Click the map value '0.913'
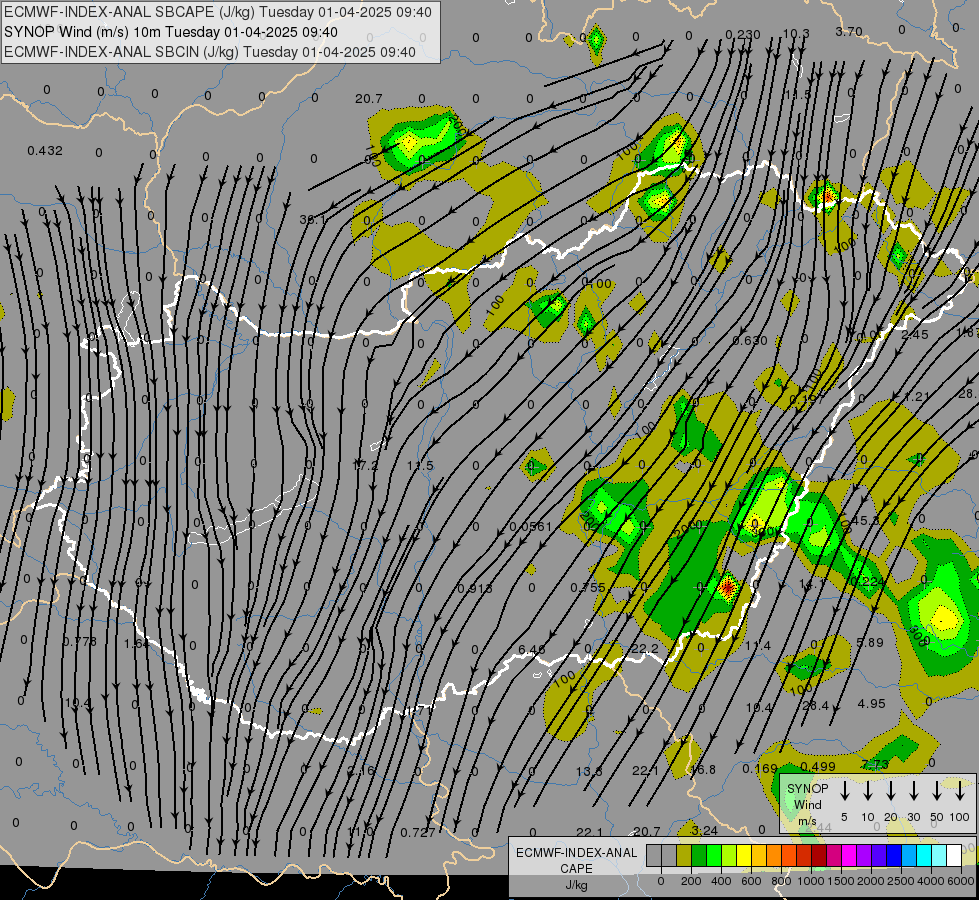The image size is (979, 900). tap(475, 588)
